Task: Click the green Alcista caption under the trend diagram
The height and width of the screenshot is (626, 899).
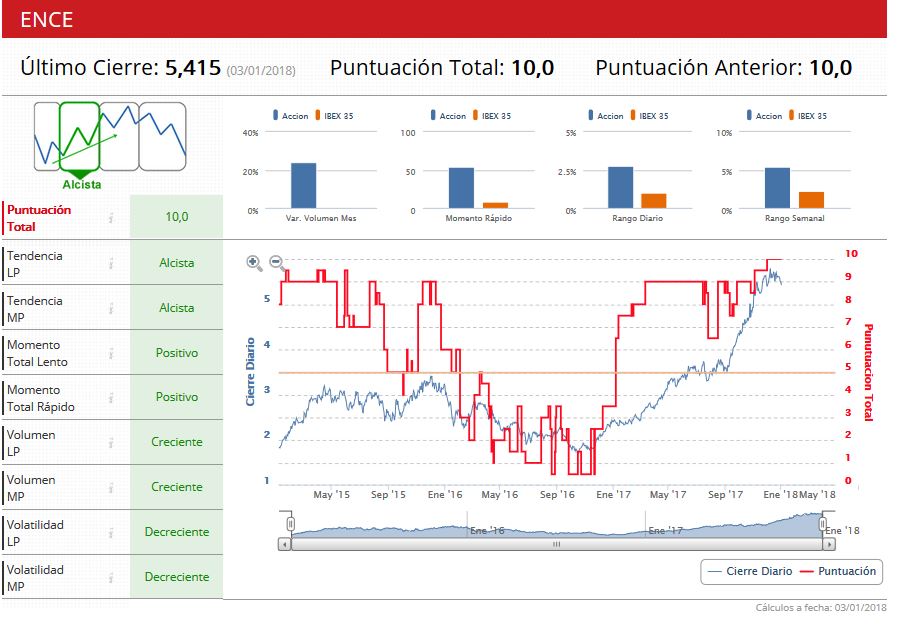Action: click(x=81, y=185)
